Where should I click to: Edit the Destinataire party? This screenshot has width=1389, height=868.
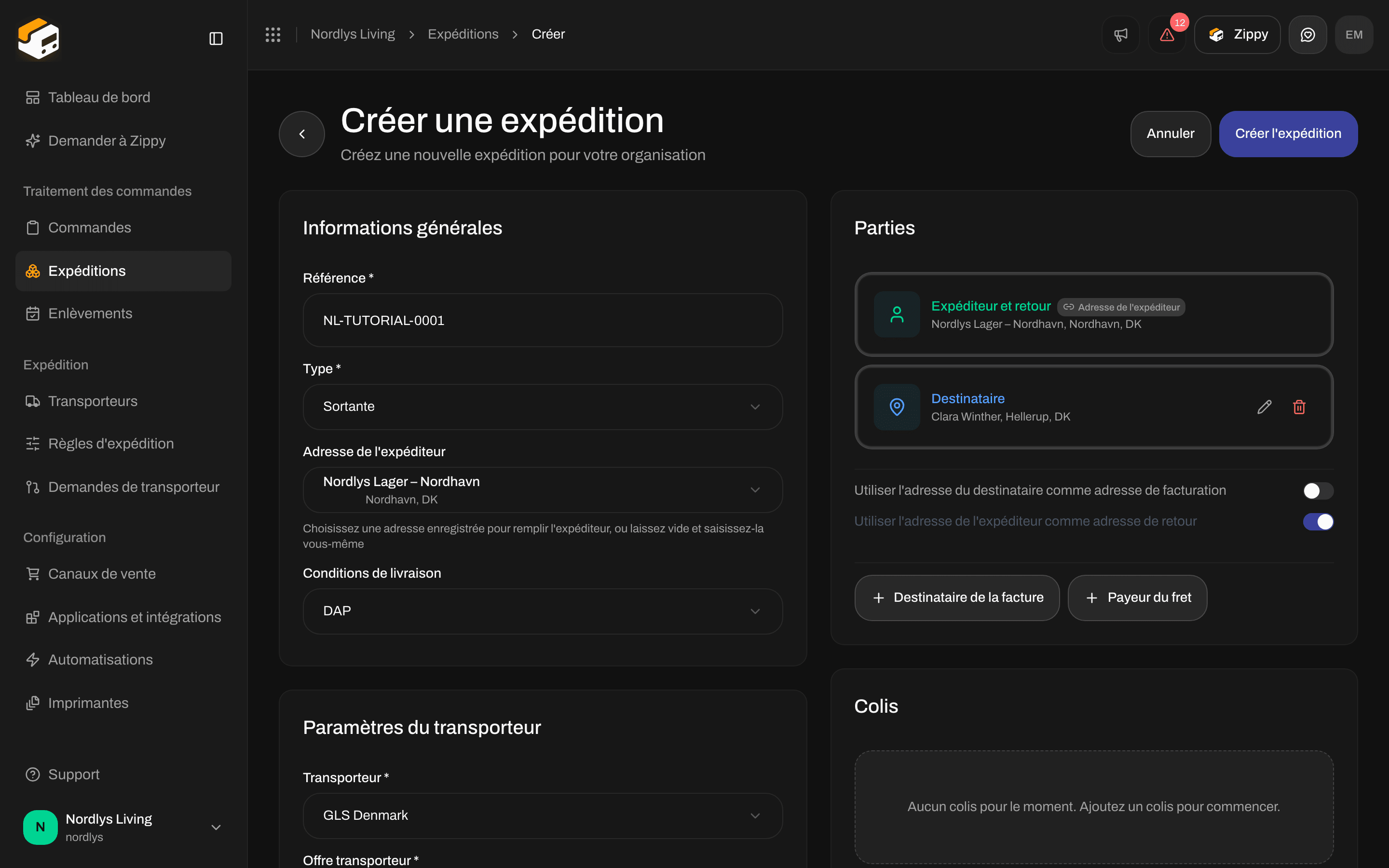point(1265,407)
